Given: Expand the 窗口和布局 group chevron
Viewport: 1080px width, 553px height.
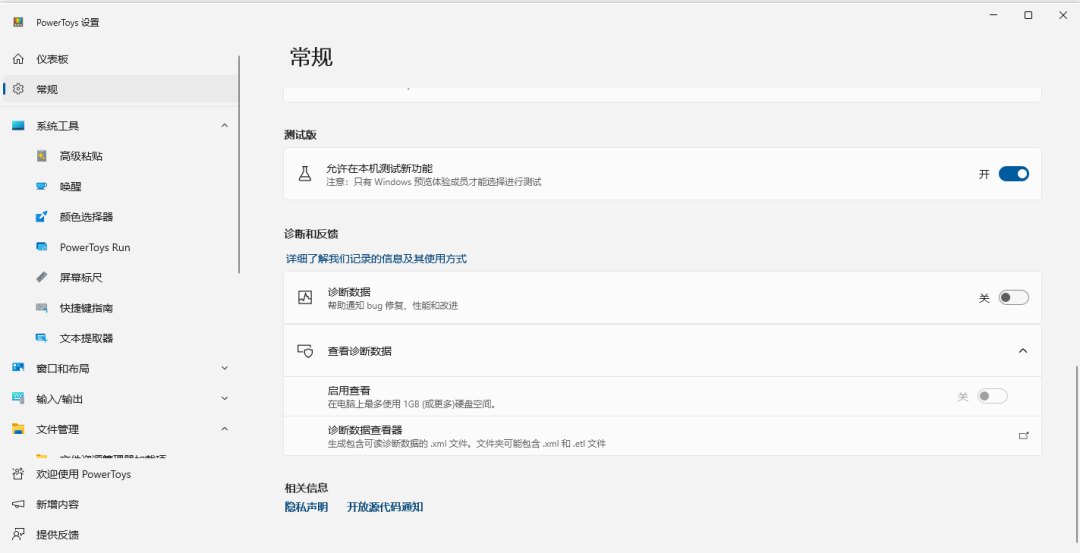Looking at the screenshot, I should [x=225, y=368].
